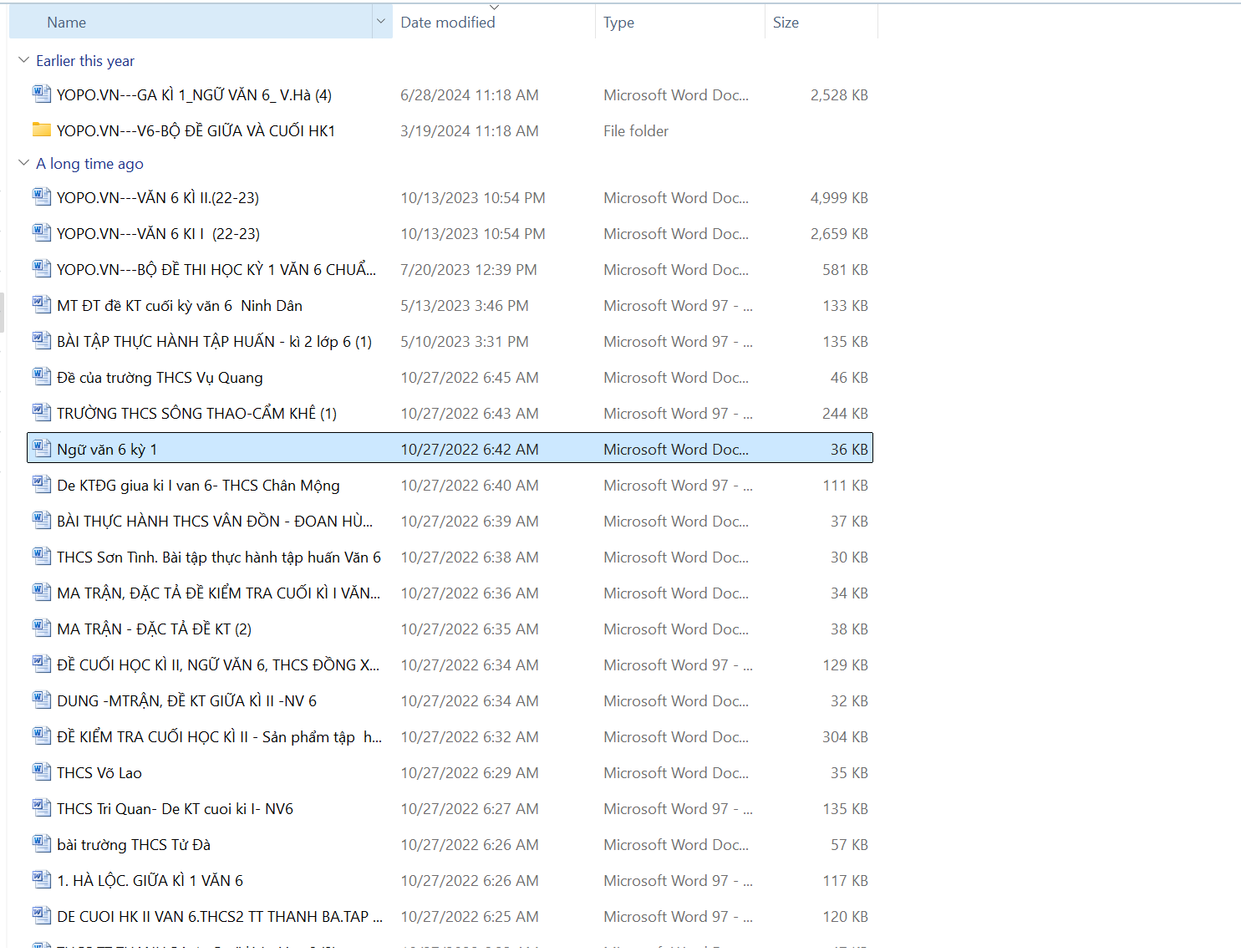Viewport: 1241px width, 952px height.
Task: Click Word icon of BÀI THỰC HÀNH THCS VÂN ĐỒN
Action: pyautogui.click(x=42, y=520)
